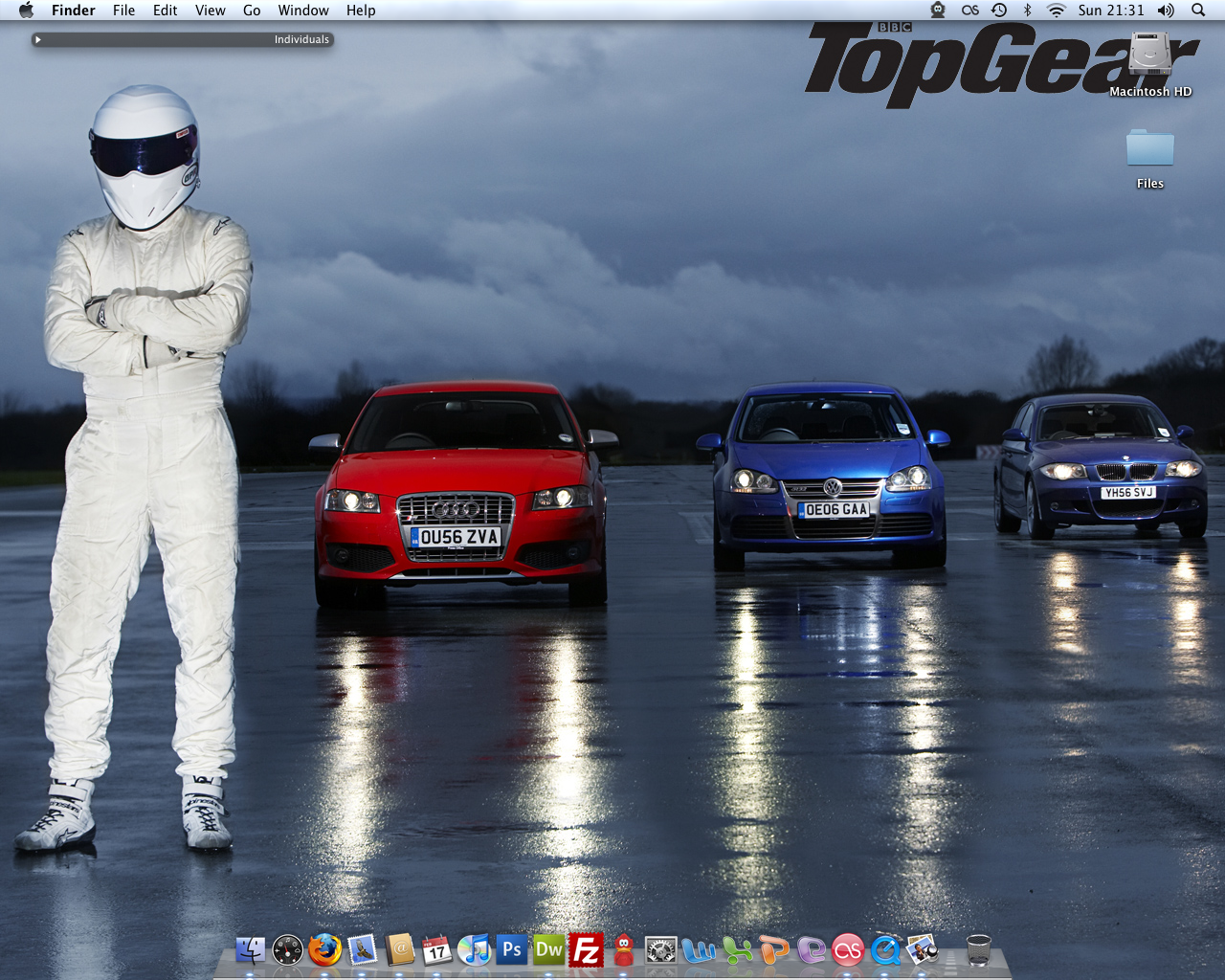1225x980 pixels.
Task: Open the Time Machine menu icon
Action: [x=999, y=11]
